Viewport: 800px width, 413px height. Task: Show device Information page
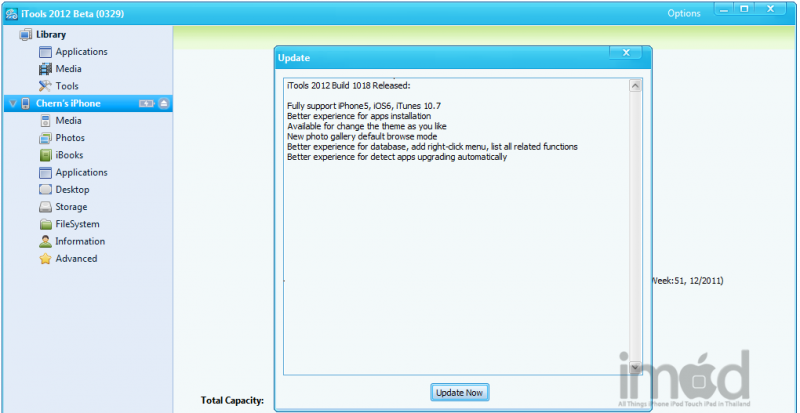click(80, 241)
